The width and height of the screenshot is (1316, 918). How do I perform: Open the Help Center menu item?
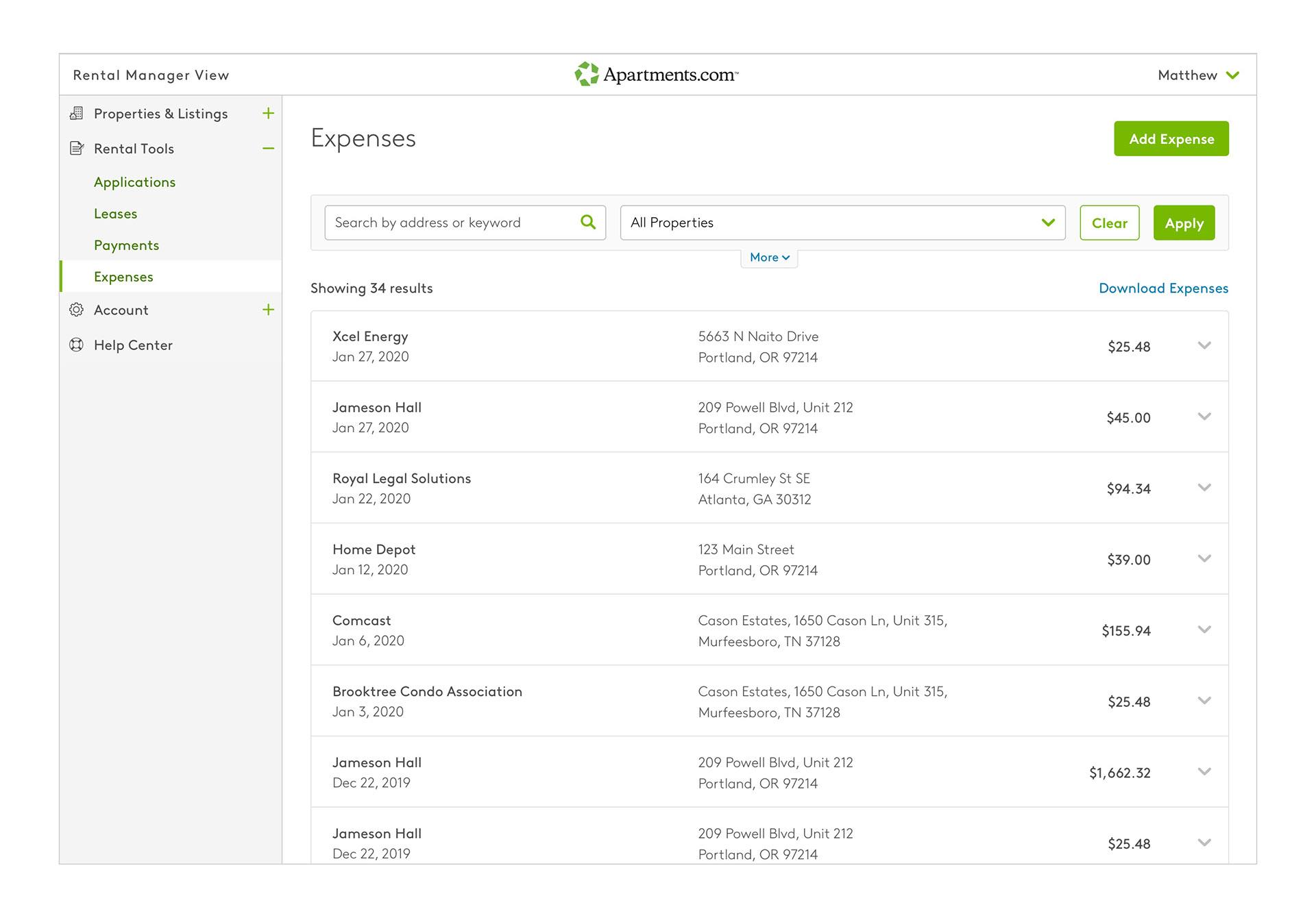(133, 345)
